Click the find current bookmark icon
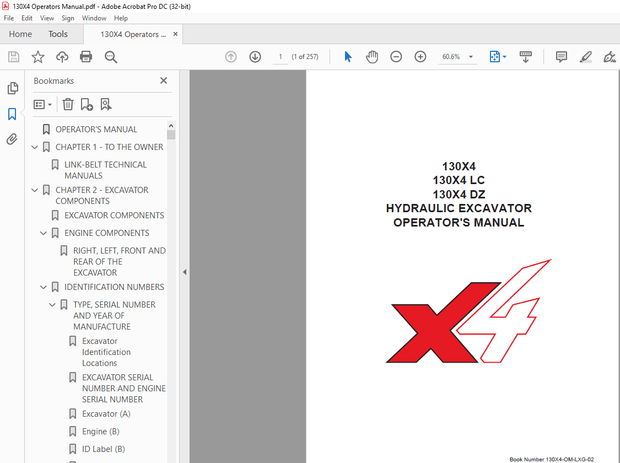The height and width of the screenshot is (463, 620). click(106, 104)
